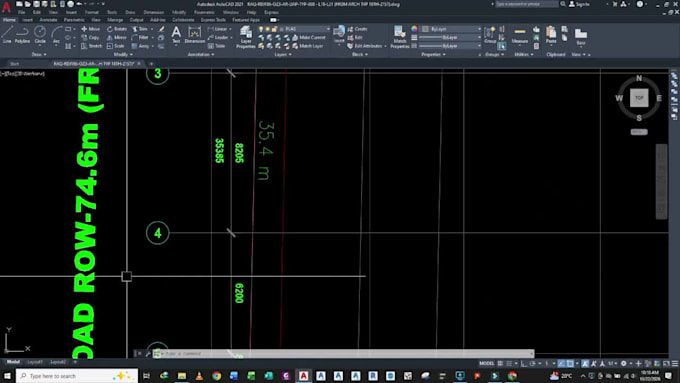Switch to the Start file tab
This screenshot has height=383, width=680.
[x=14, y=64]
